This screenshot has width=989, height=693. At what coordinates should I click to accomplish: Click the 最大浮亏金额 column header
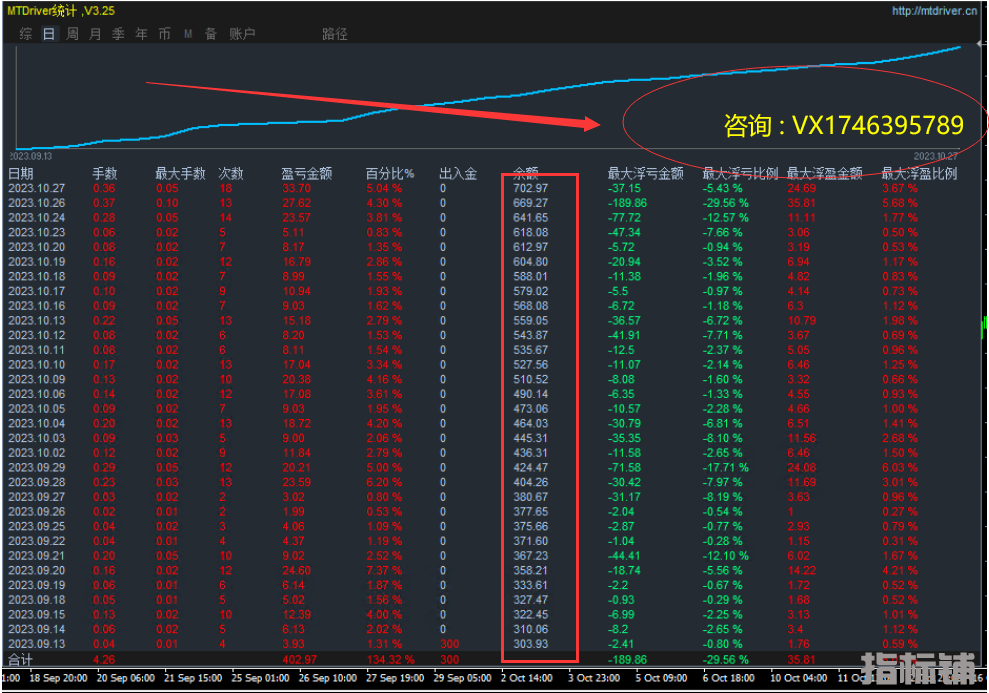click(645, 173)
